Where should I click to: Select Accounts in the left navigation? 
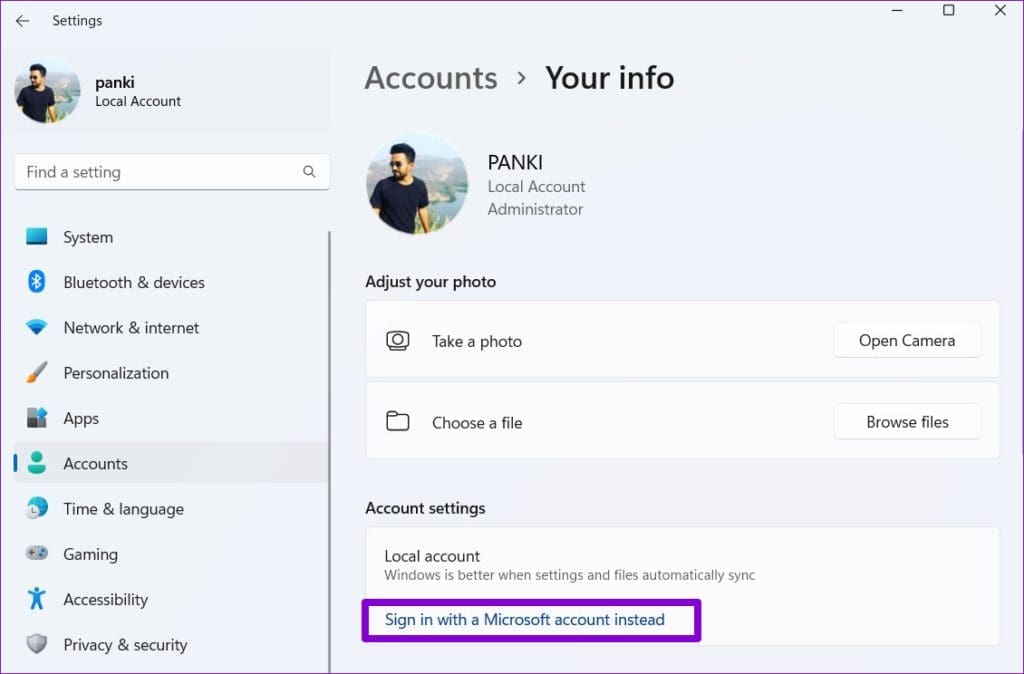95,463
